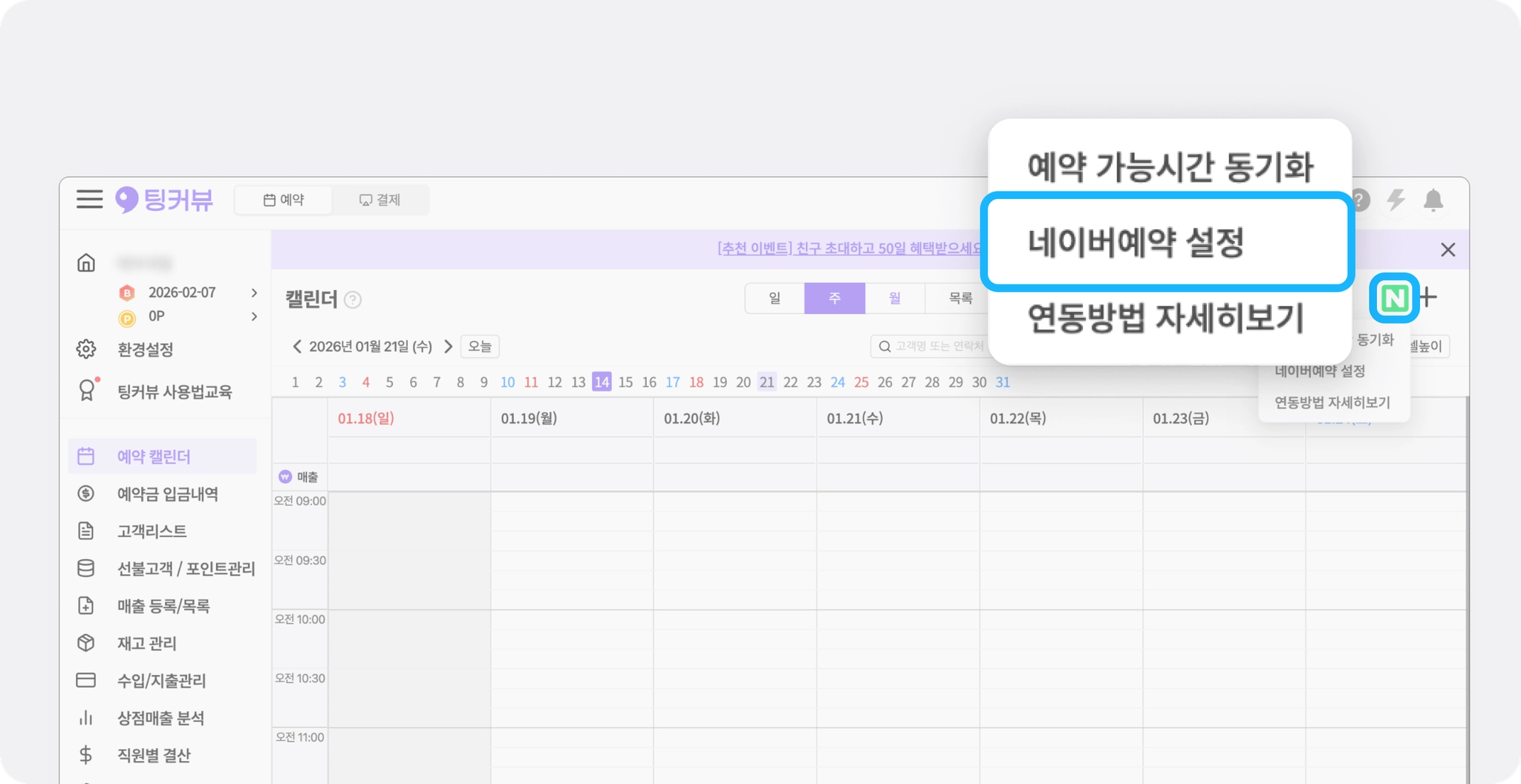Viewport: 1521px width, 784px height.
Task: Click the purple 매출 won icon
Action: point(285,477)
